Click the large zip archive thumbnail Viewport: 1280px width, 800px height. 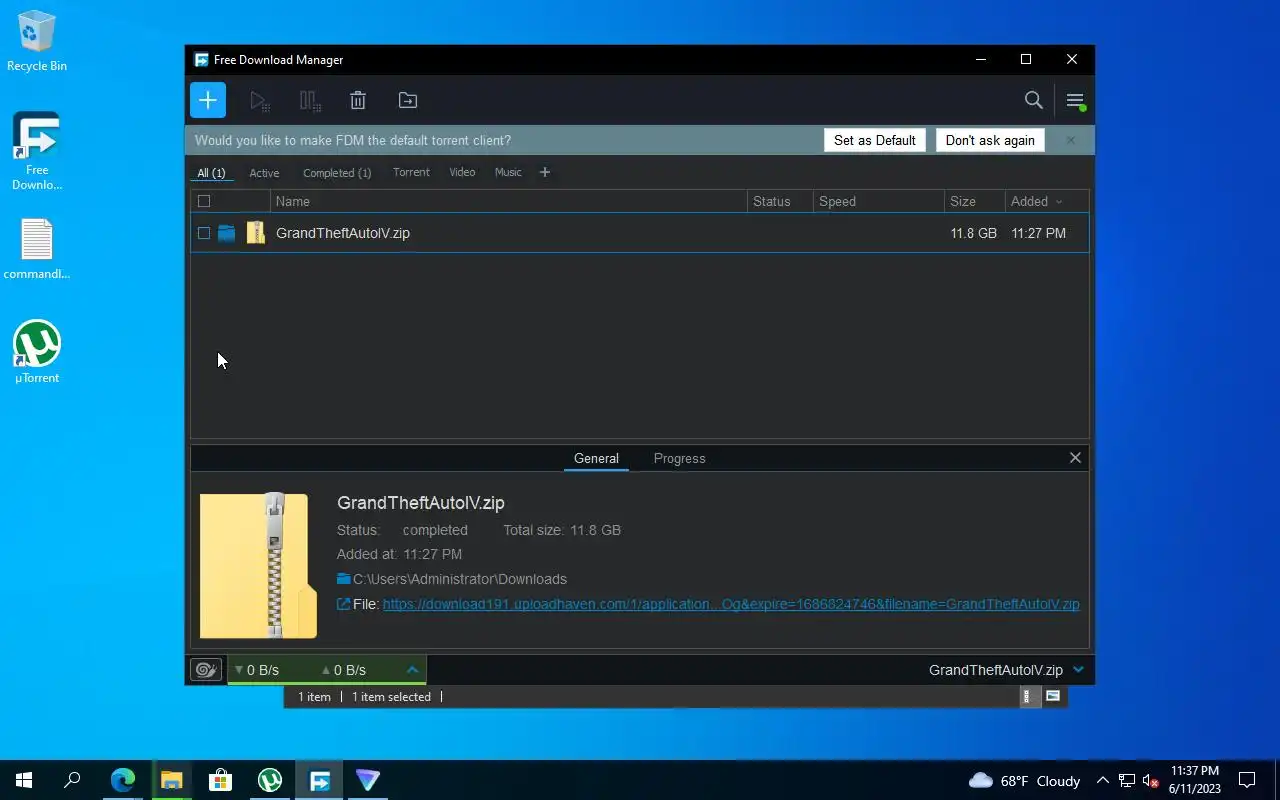click(x=258, y=565)
